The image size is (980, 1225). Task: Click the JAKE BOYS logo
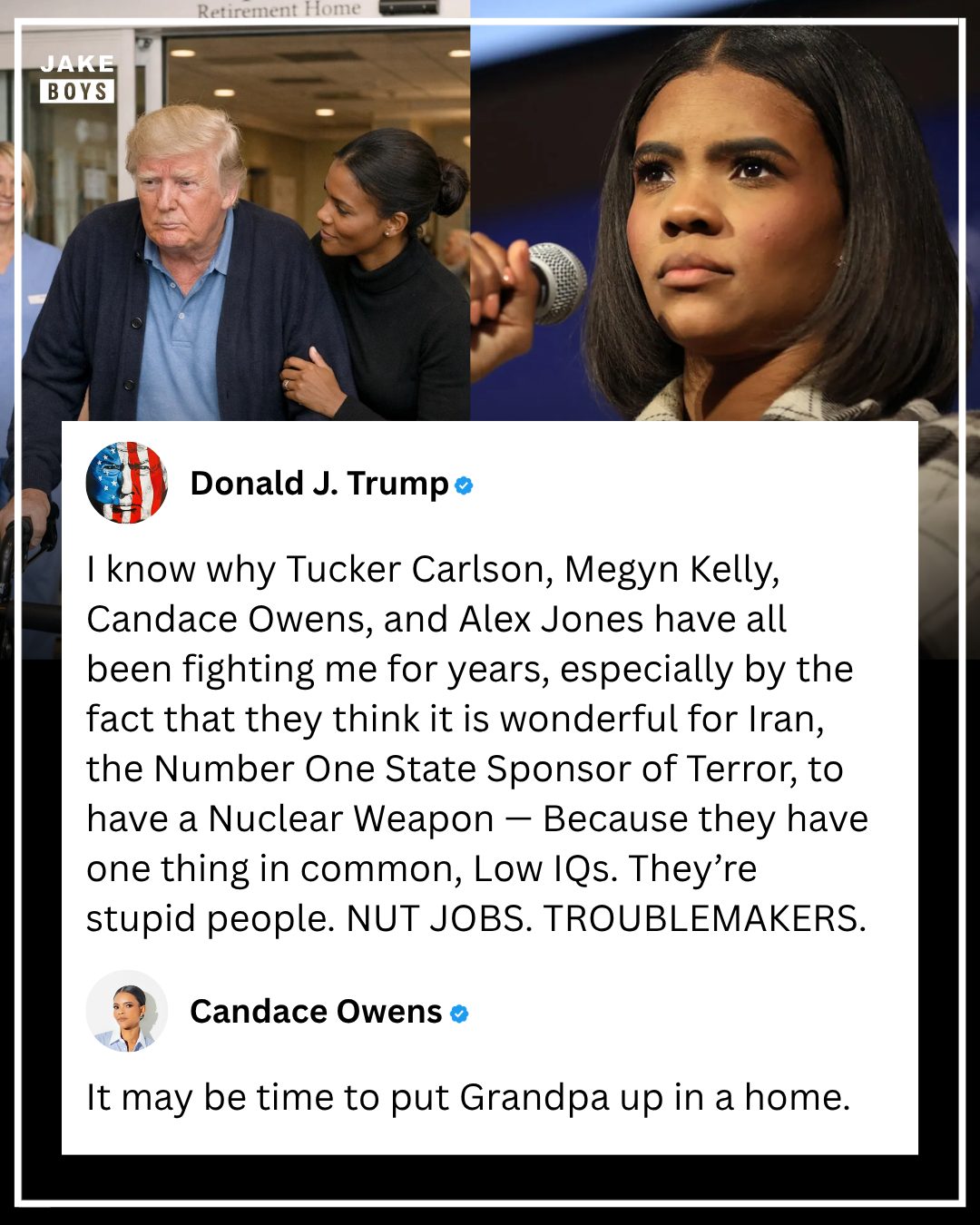click(77, 78)
